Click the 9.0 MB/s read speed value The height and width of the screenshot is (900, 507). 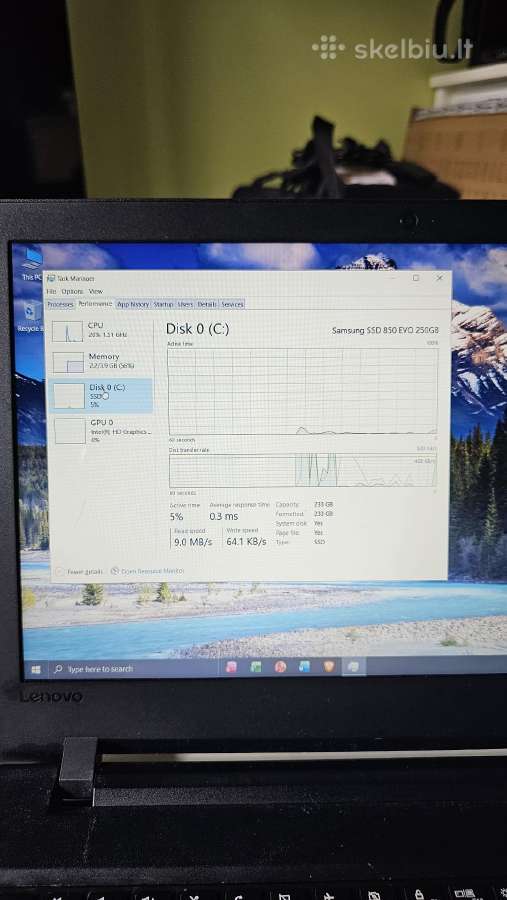coord(193,541)
